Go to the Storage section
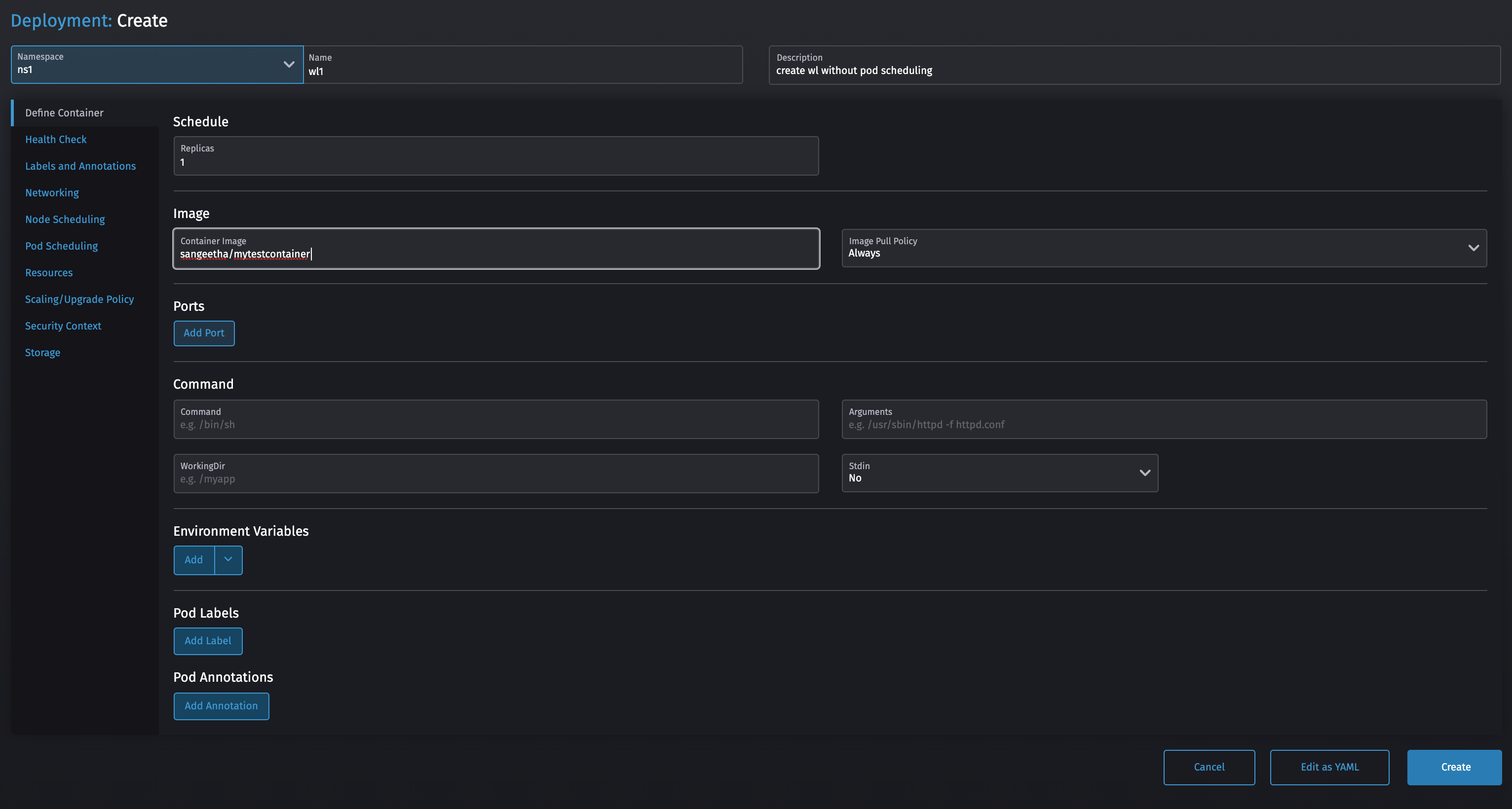1512x809 pixels. pos(42,352)
